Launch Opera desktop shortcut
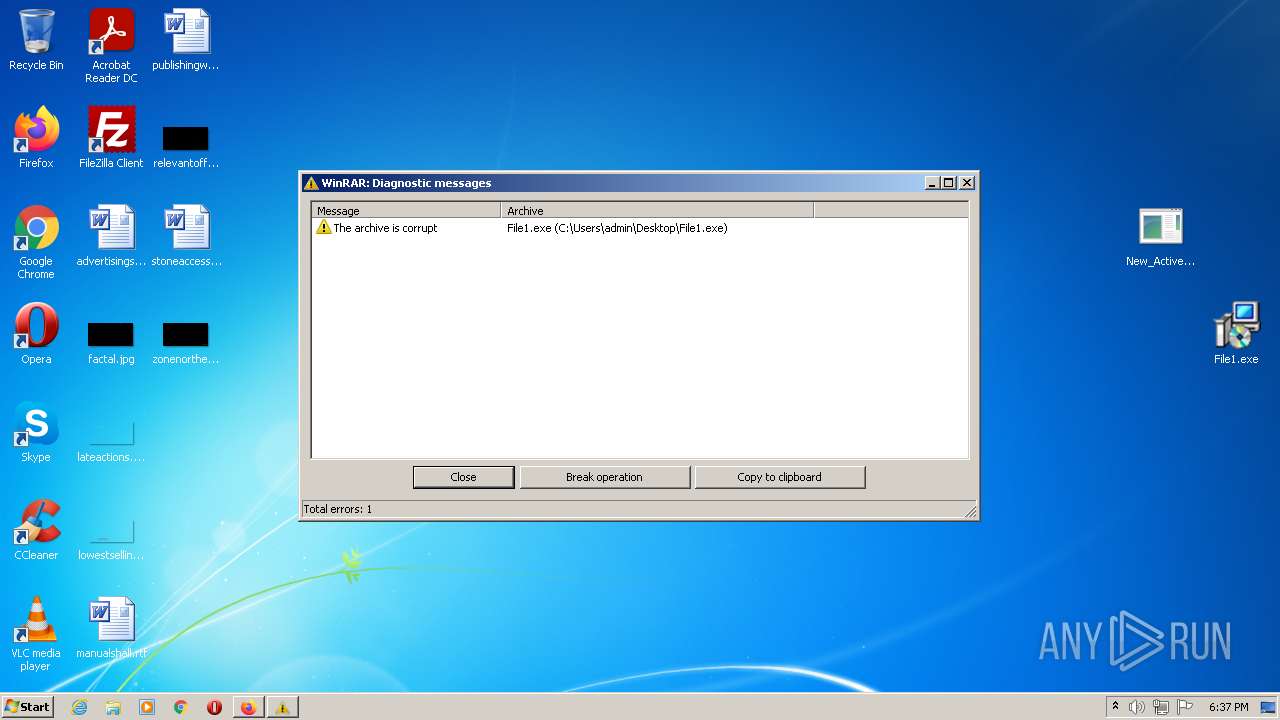The height and width of the screenshot is (720, 1280). [36, 334]
